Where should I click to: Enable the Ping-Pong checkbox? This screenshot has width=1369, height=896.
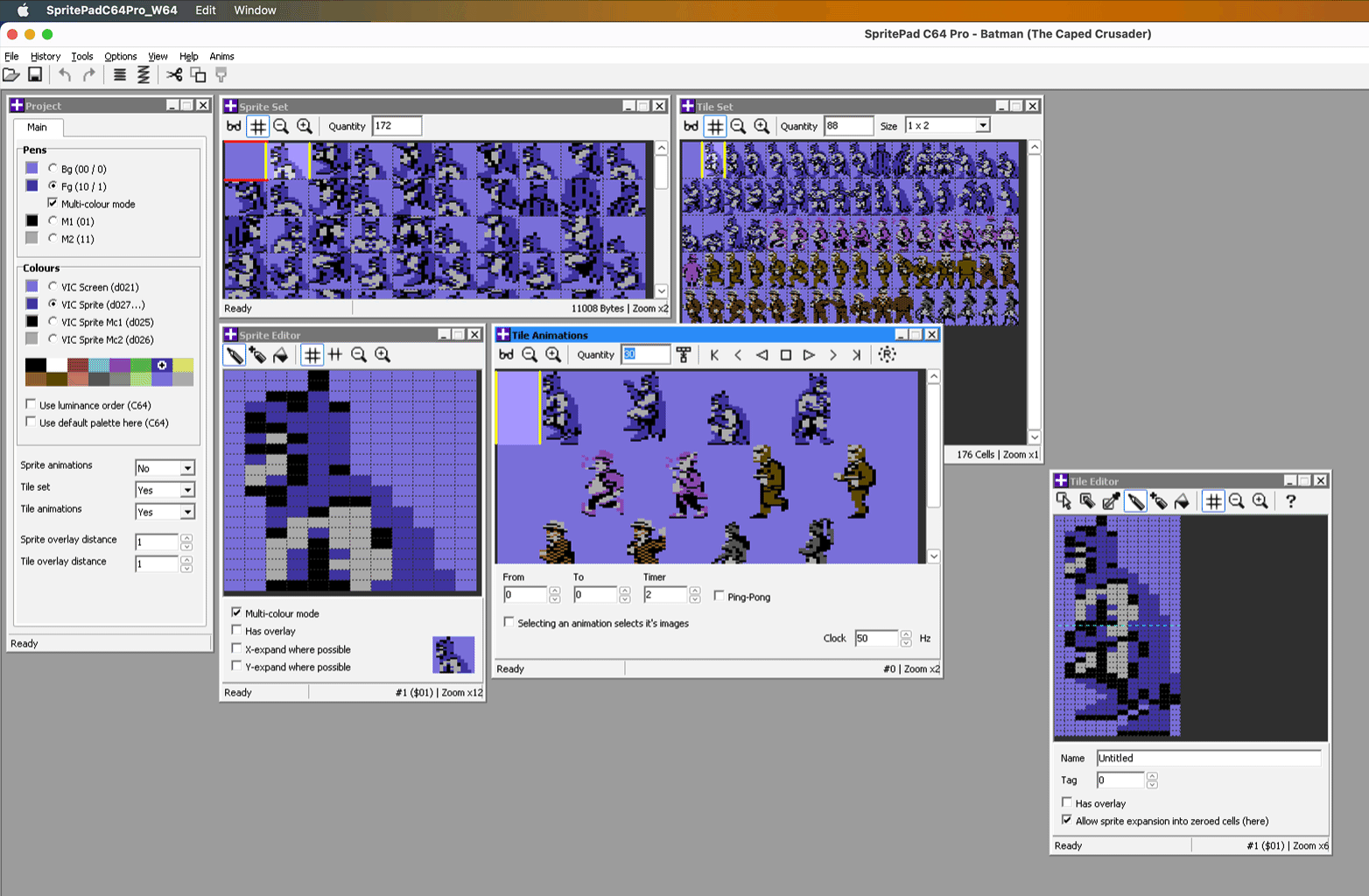[x=719, y=596]
